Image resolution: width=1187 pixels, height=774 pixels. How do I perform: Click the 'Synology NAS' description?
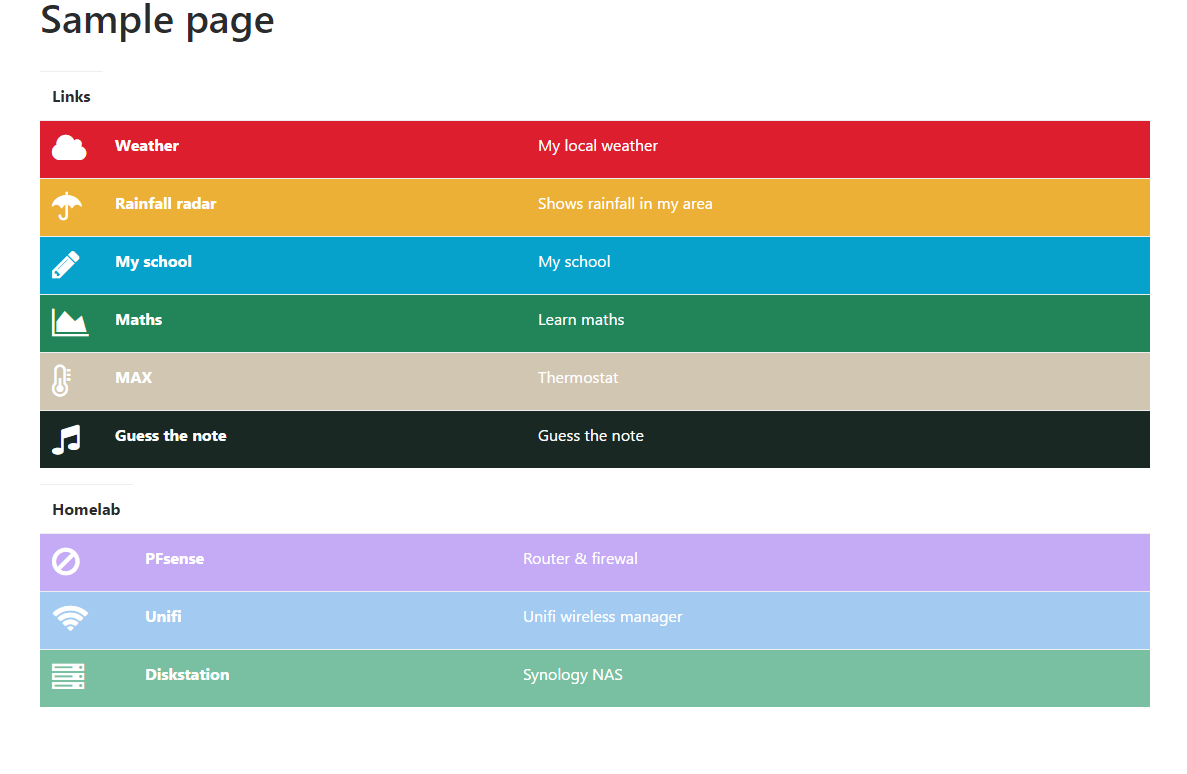(573, 675)
